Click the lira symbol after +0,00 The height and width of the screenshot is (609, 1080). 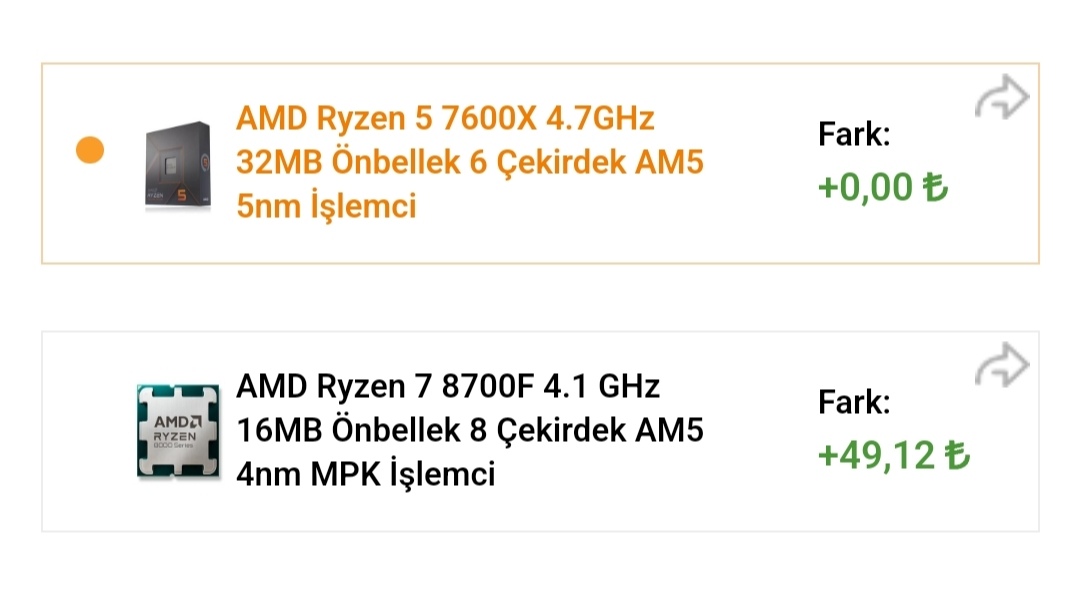click(x=934, y=187)
